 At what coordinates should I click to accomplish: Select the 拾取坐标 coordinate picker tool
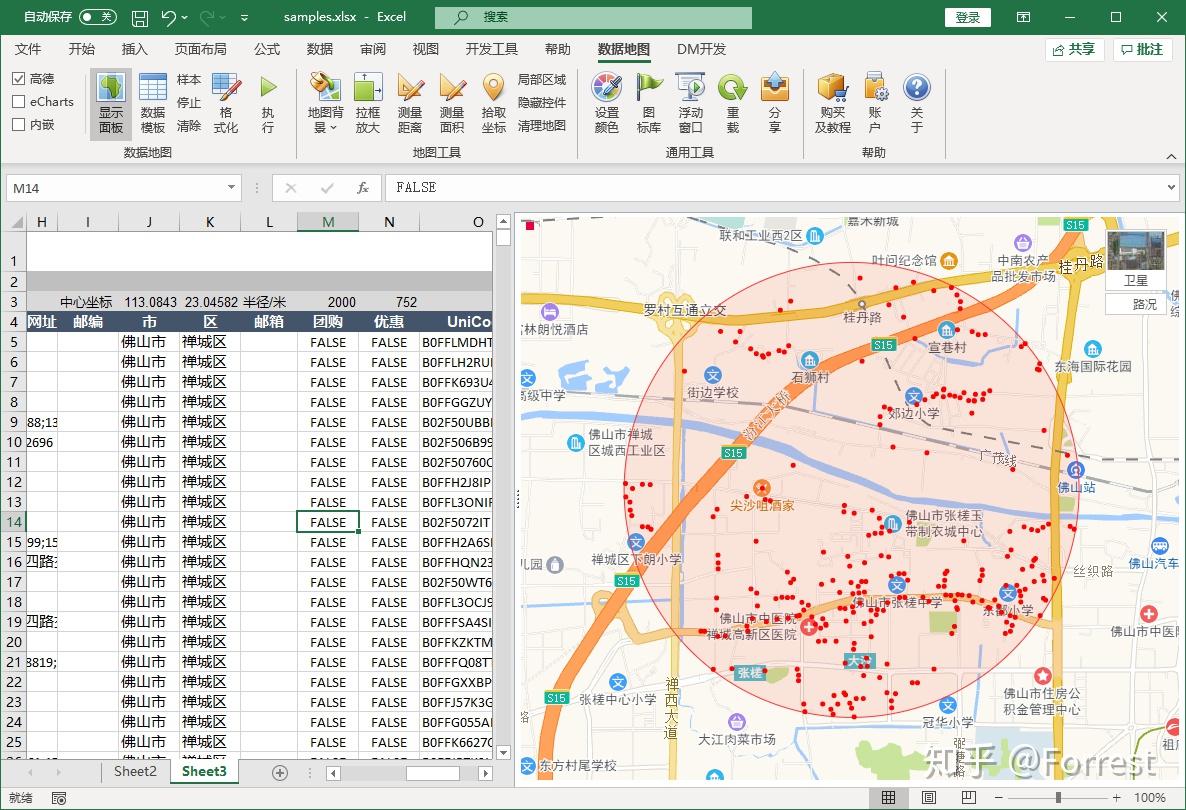click(x=496, y=100)
